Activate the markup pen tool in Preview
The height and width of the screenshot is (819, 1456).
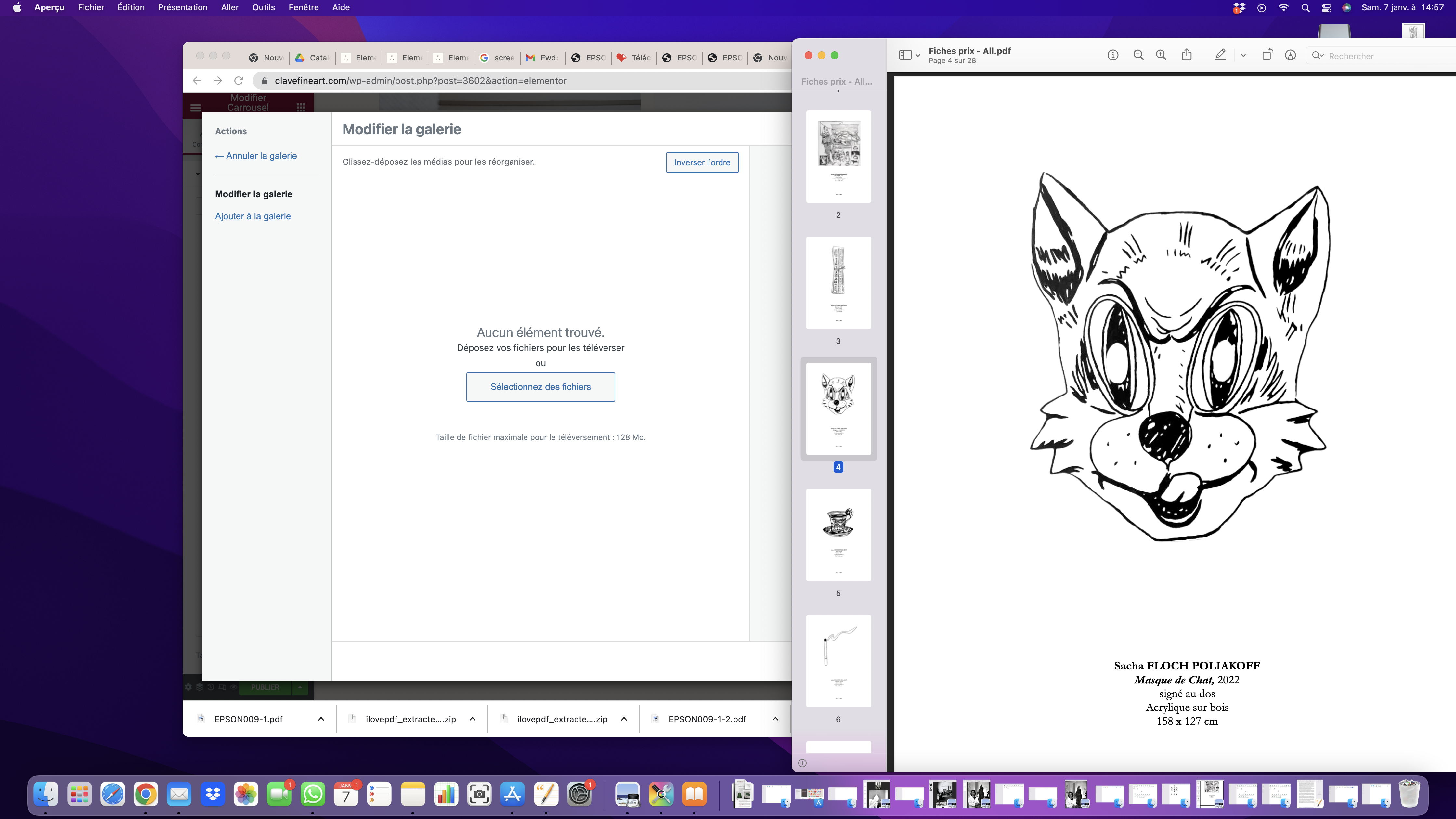pos(1221,55)
